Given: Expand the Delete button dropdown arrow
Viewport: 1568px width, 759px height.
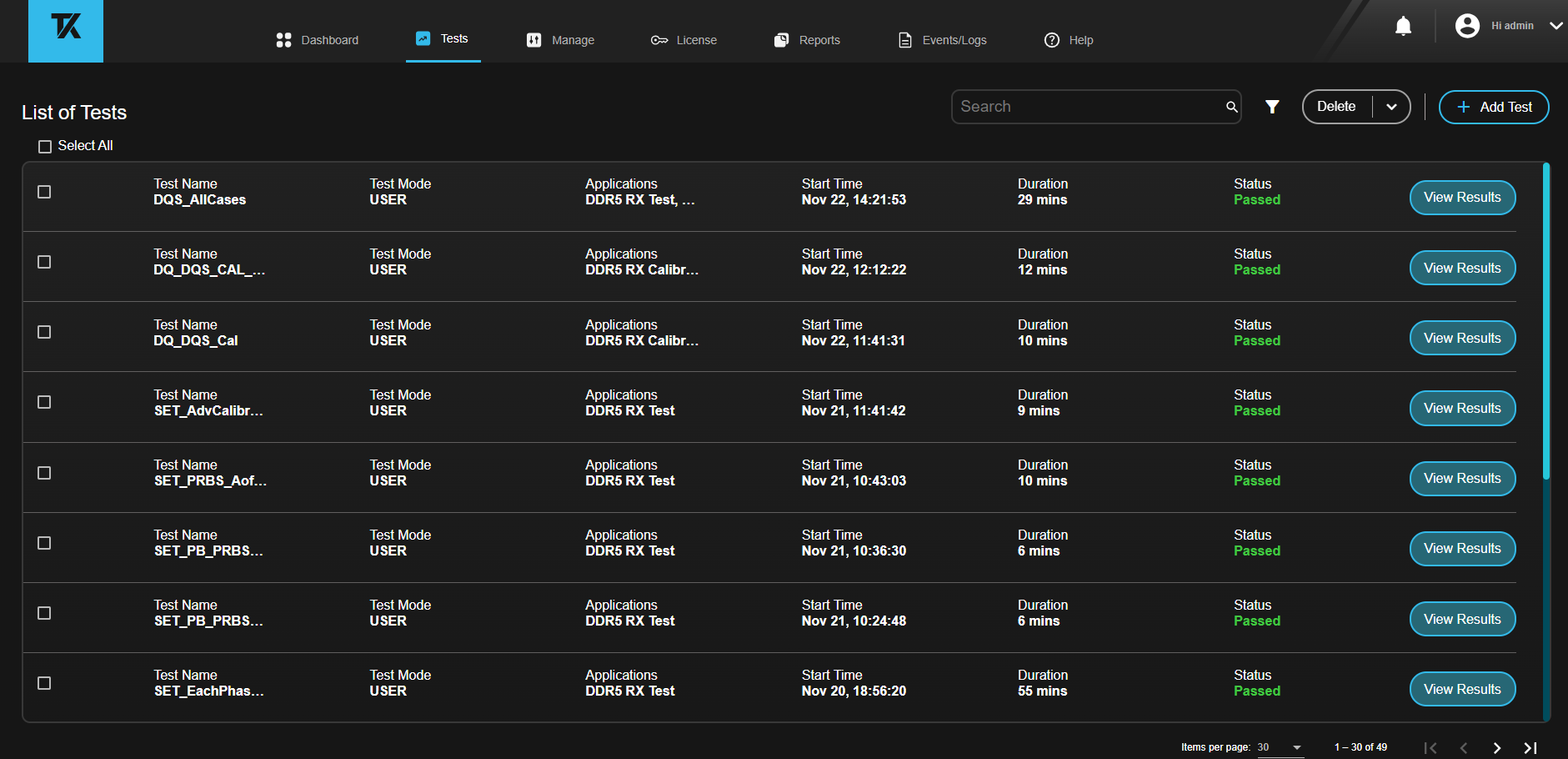Looking at the screenshot, I should click(x=1391, y=107).
